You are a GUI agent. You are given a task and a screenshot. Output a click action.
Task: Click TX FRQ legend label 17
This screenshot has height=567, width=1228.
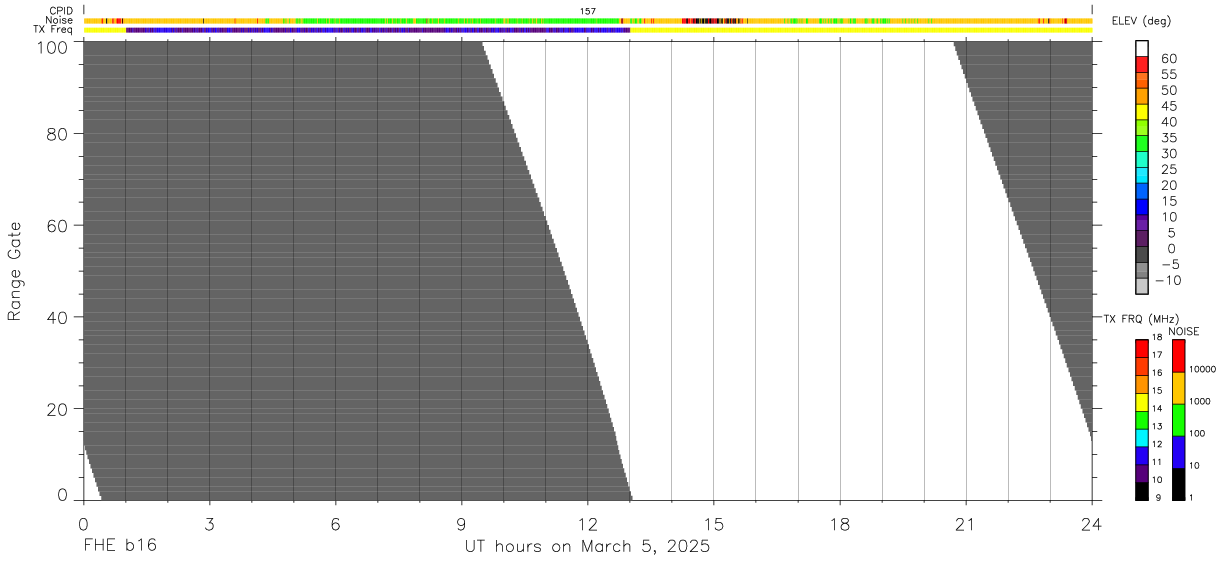tap(1158, 355)
